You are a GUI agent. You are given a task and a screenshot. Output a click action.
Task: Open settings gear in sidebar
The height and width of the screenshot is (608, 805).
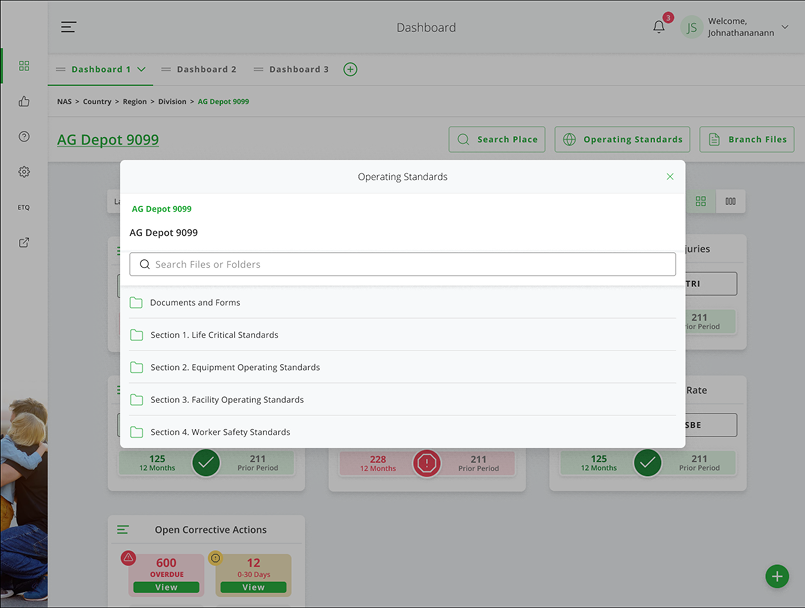(24, 171)
